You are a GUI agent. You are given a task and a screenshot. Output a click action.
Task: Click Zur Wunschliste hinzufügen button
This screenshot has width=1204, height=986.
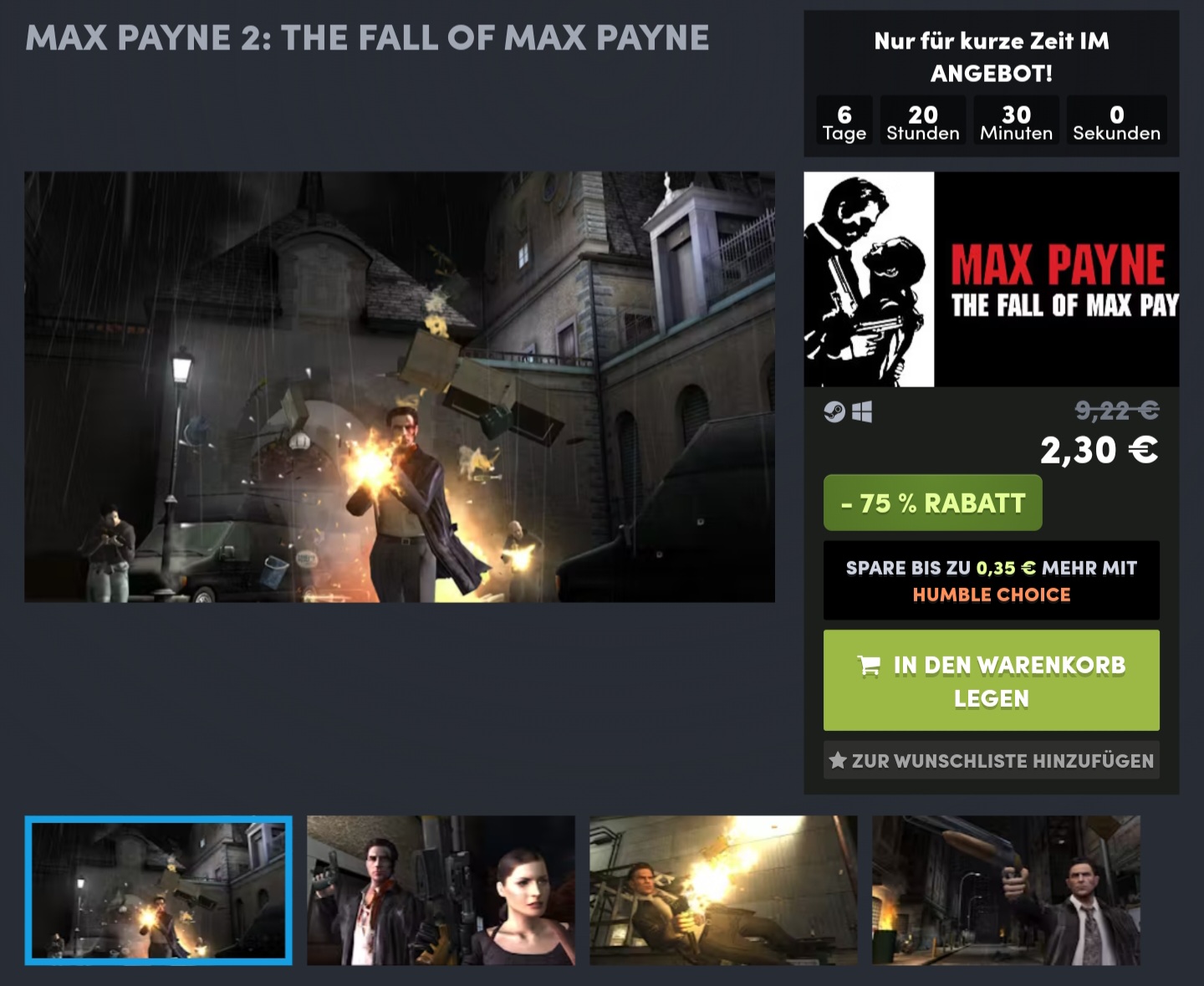pos(992,760)
